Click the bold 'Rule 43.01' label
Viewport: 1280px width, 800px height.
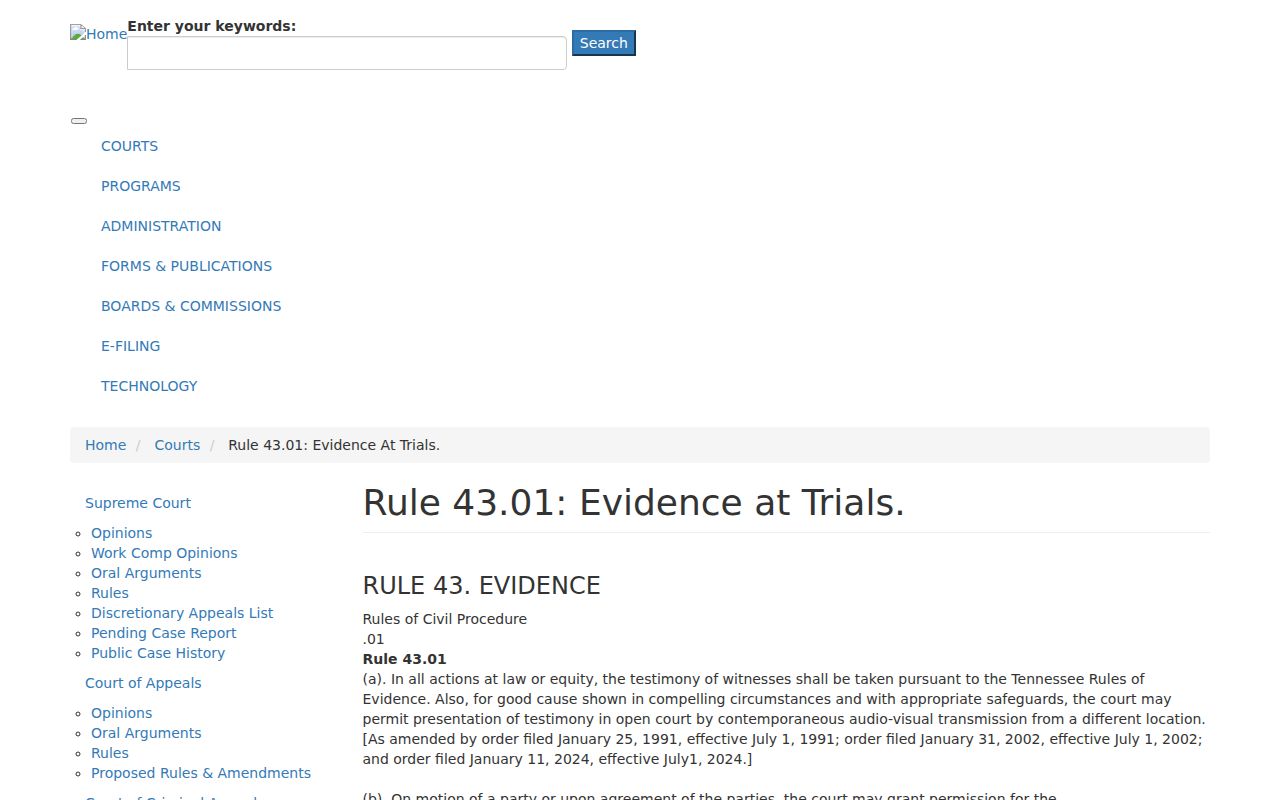[405, 659]
